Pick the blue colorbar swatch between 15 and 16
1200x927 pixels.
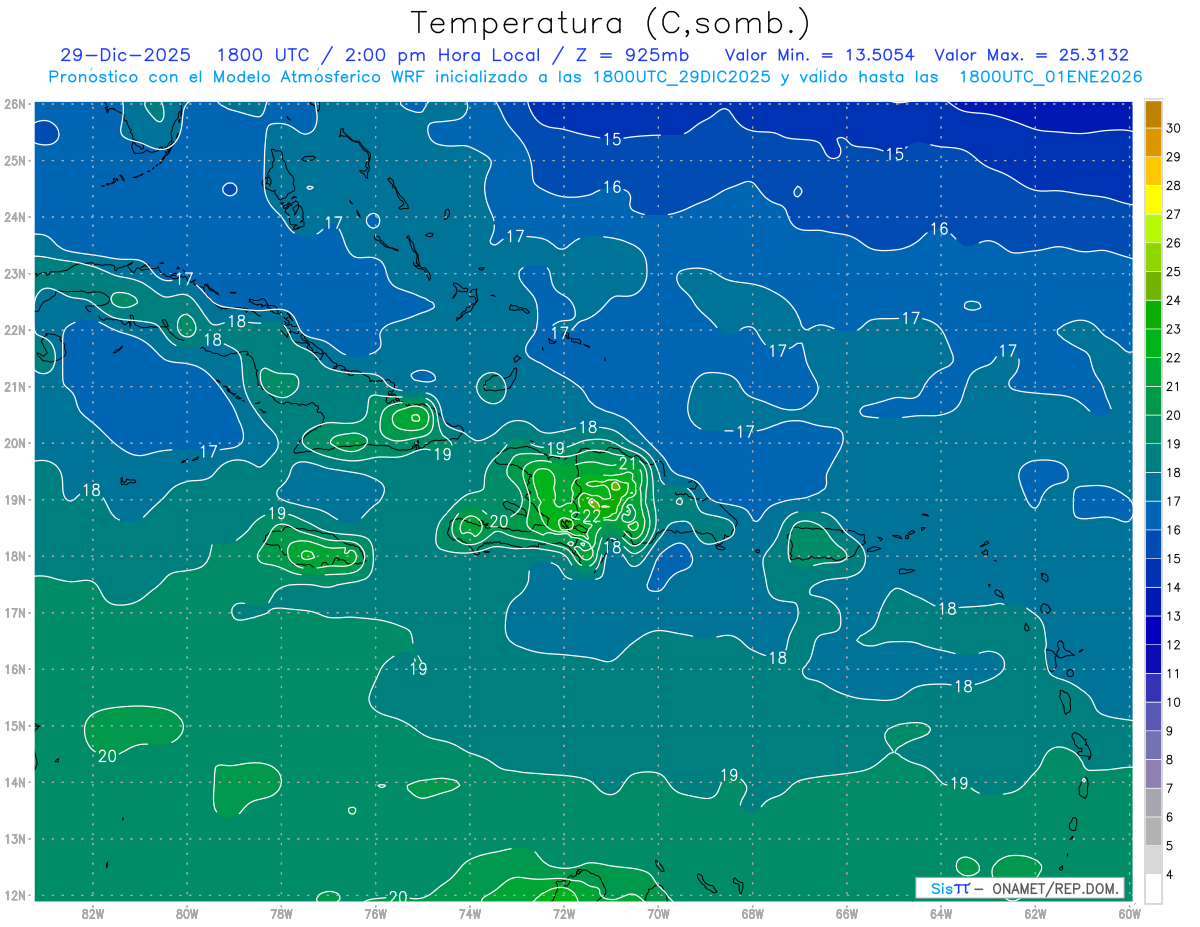(1153, 544)
